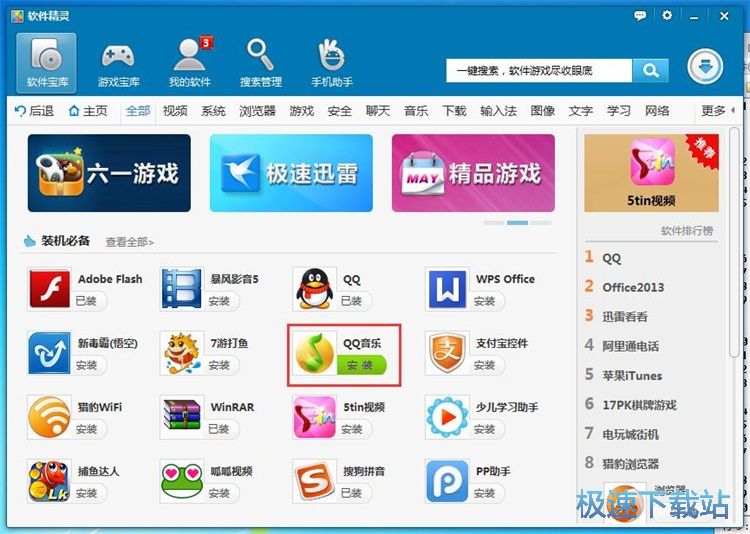Select the third banner page indicator
The image size is (750, 534).
(x=541, y=223)
